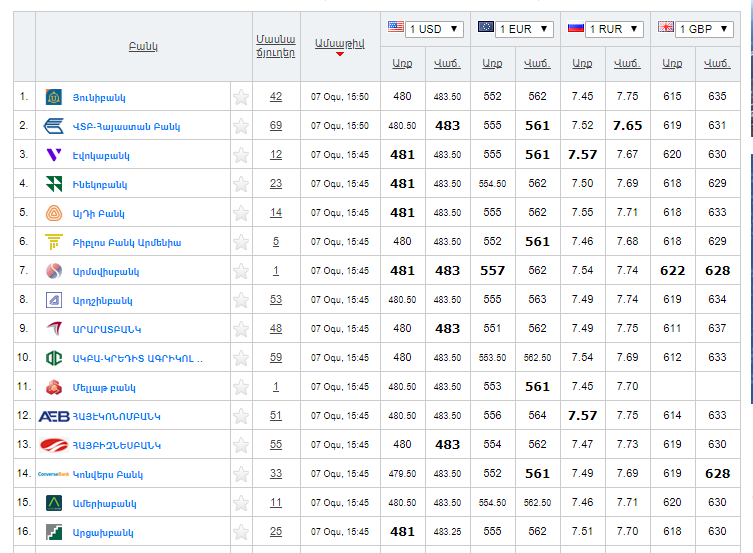Toggle favorite star in row 3 with 12 branches
This screenshot has width=753, height=553.
pyautogui.click(x=241, y=155)
